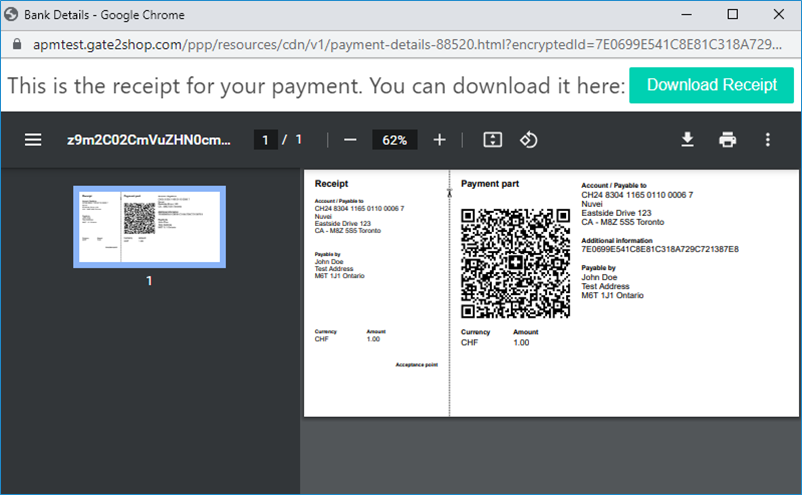Screen dimensions: 802x495
Task: Click thumbnail page label '1'
Action: click(149, 280)
